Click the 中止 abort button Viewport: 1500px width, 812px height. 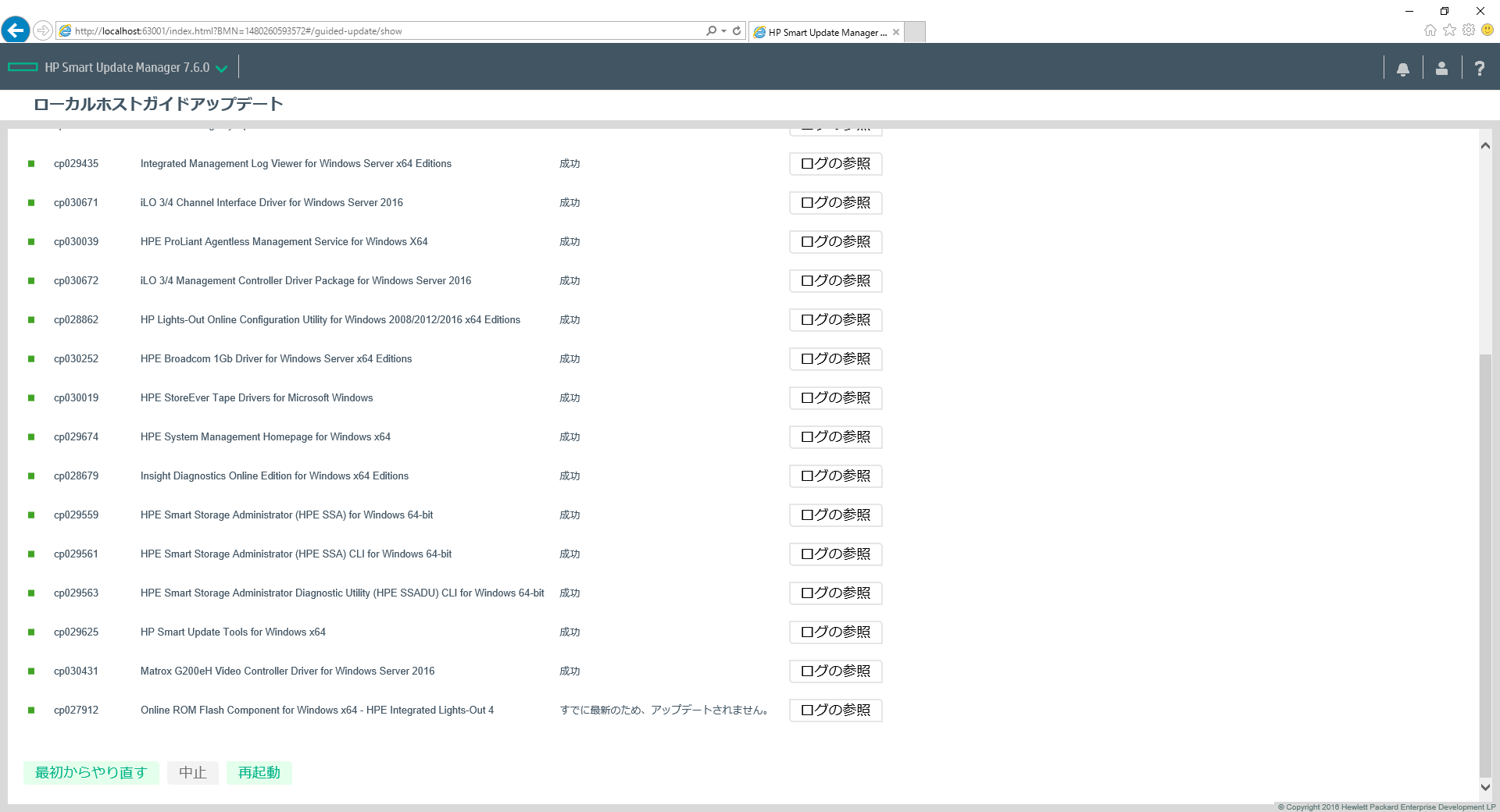click(192, 773)
